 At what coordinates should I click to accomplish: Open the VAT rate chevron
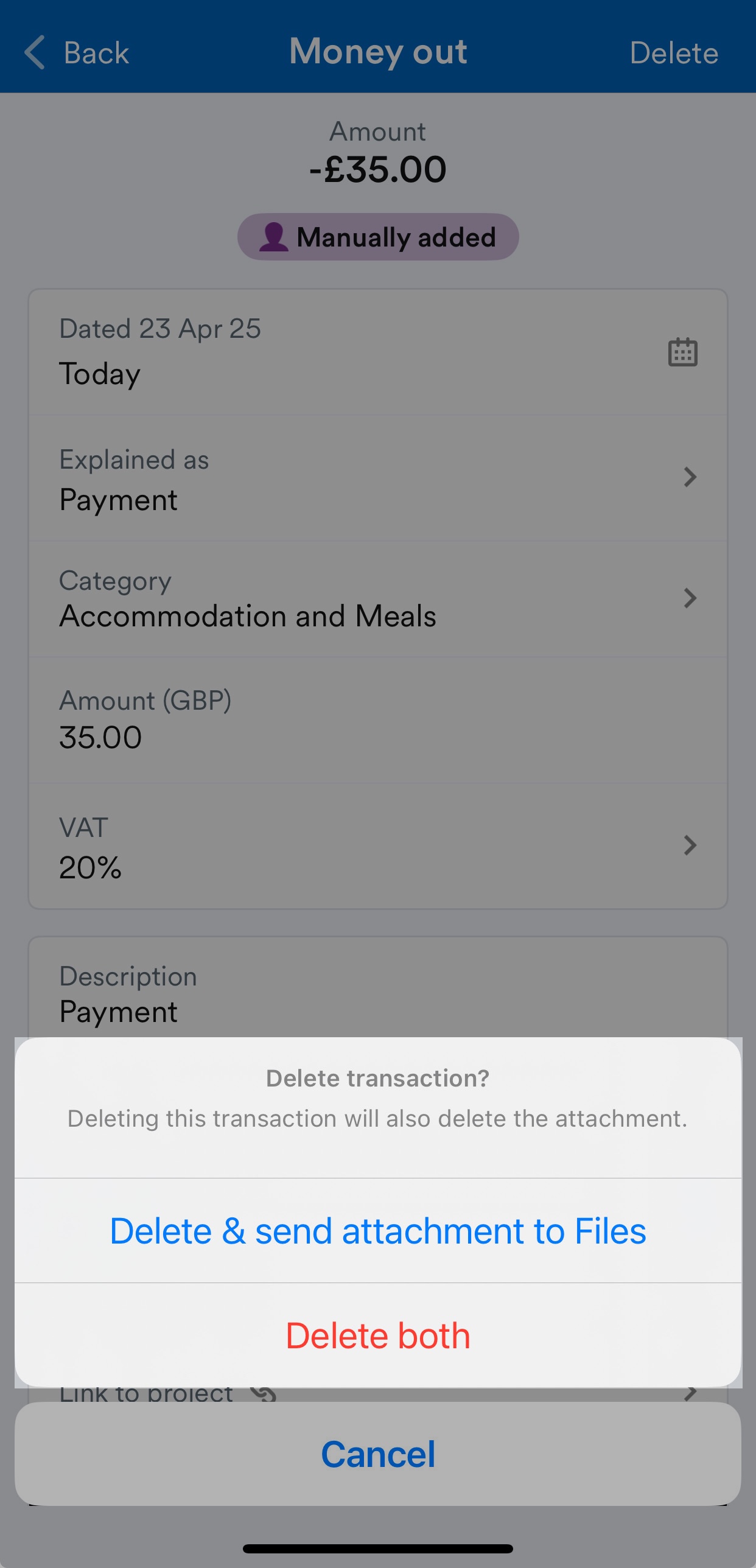pos(690,845)
